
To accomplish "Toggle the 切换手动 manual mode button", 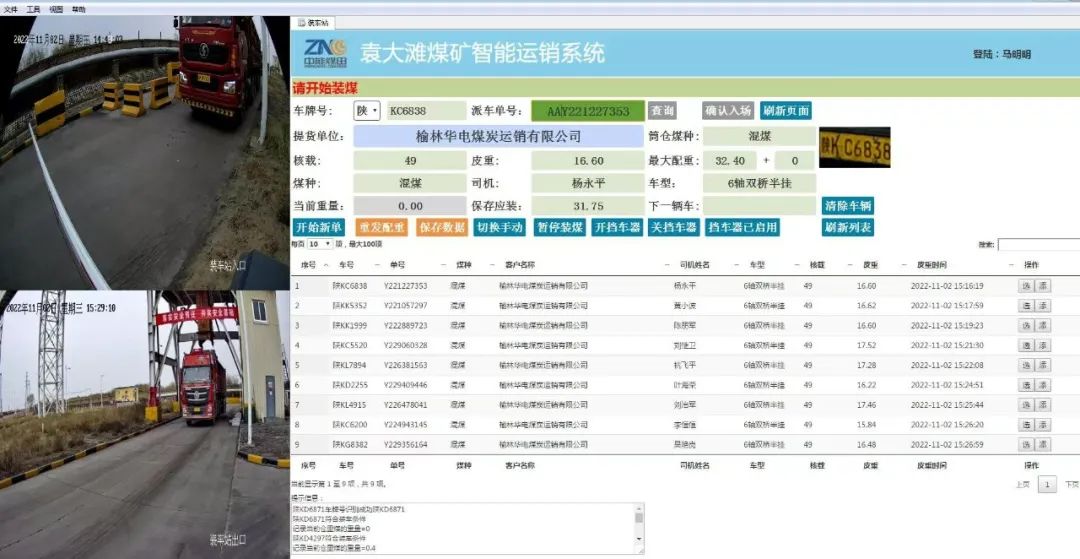I will tap(499, 227).
